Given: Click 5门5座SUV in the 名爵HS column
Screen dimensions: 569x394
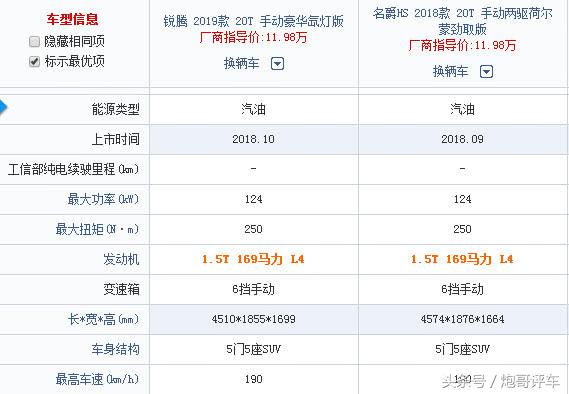Looking at the screenshot, I should [x=462, y=349].
